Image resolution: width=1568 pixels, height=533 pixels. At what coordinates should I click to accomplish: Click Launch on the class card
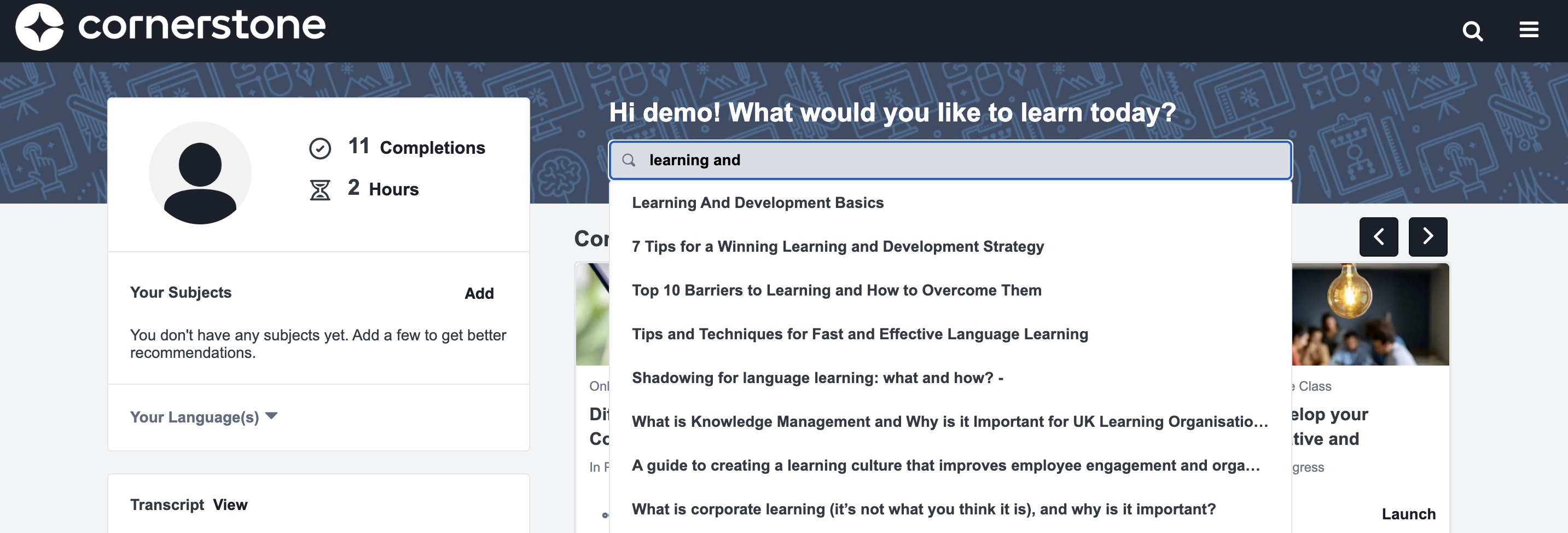(1408, 514)
